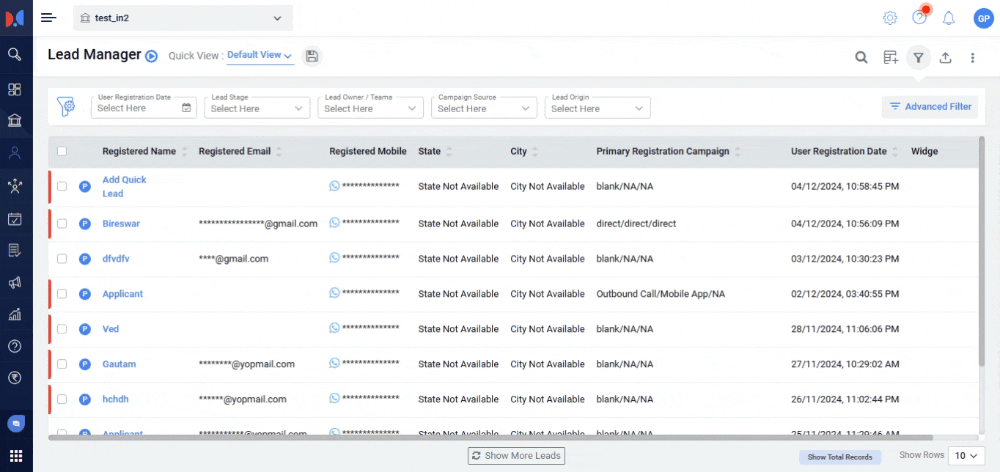Click WhatsApp icon in Bireswar row
The height and width of the screenshot is (472, 1000).
[335, 223]
